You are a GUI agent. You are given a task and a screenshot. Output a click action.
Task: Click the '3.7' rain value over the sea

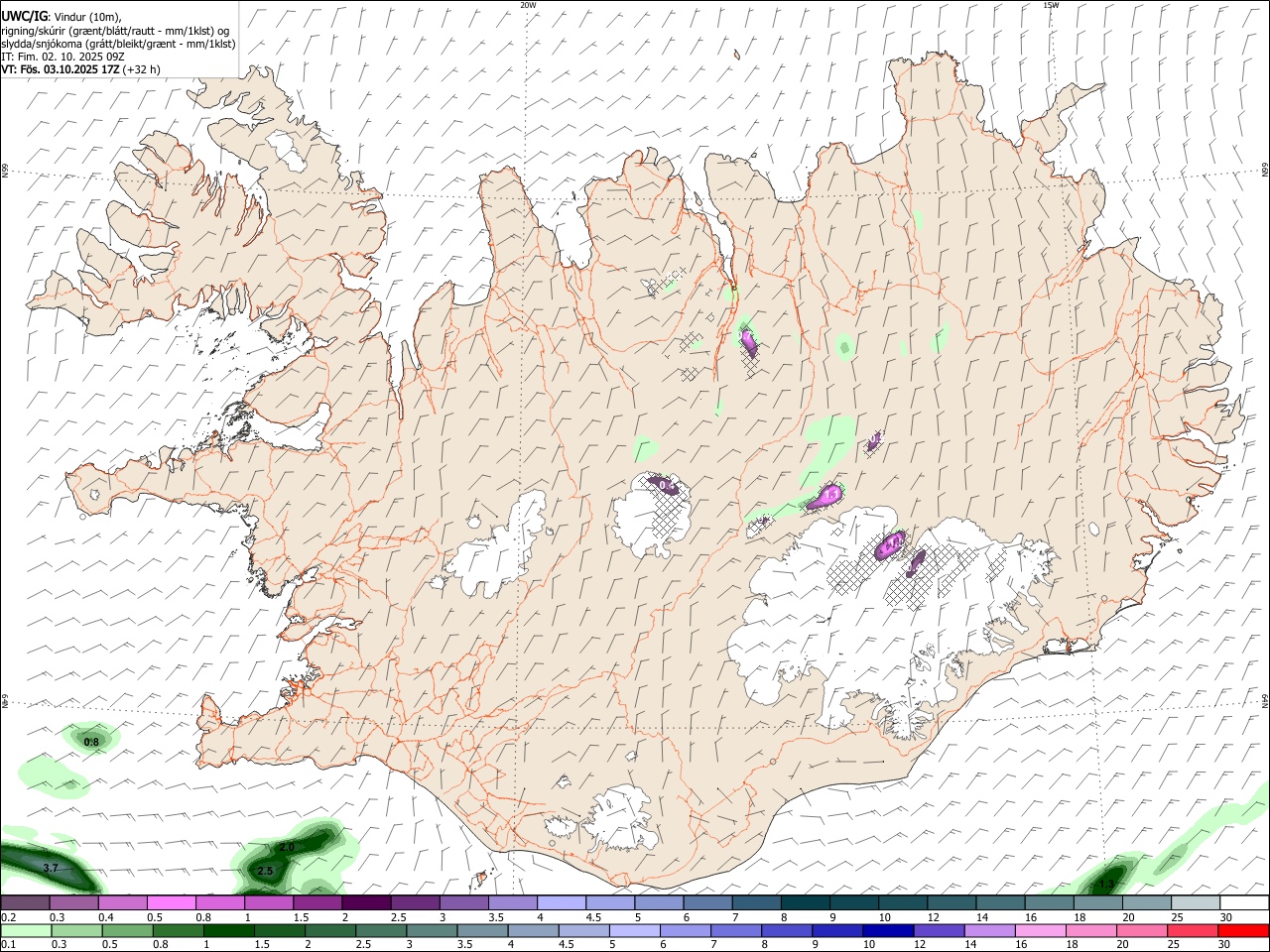point(52,868)
